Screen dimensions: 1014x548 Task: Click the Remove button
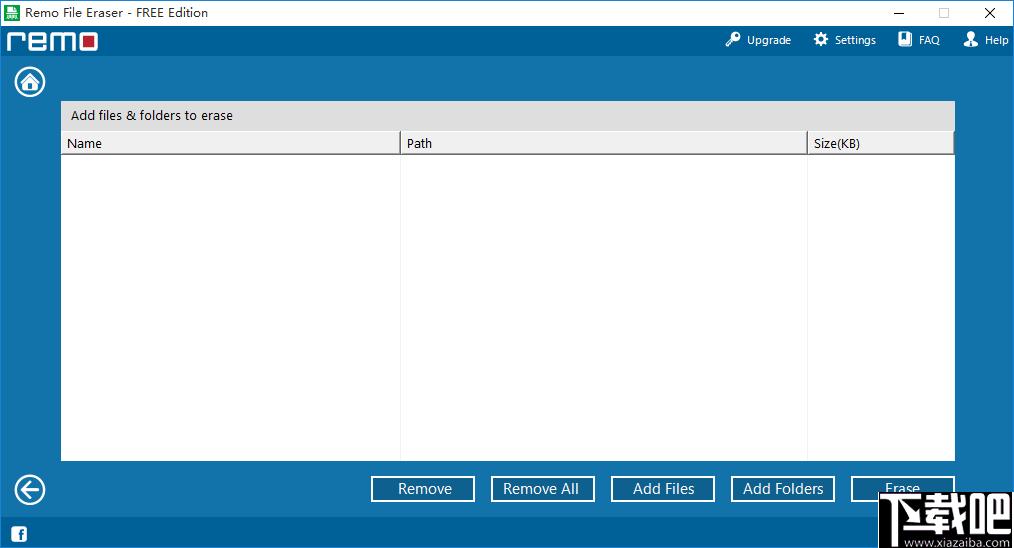423,489
